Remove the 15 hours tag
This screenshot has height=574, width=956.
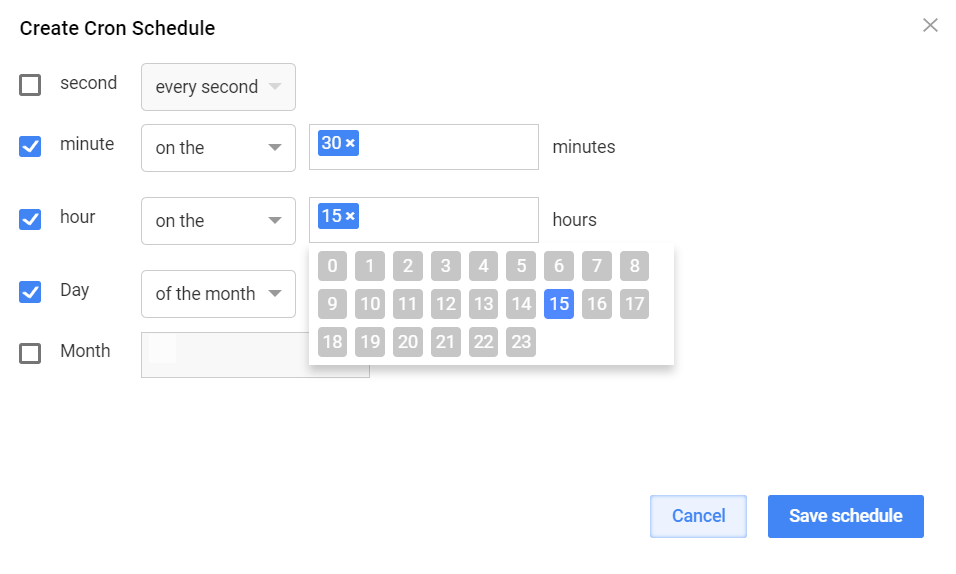click(350, 216)
